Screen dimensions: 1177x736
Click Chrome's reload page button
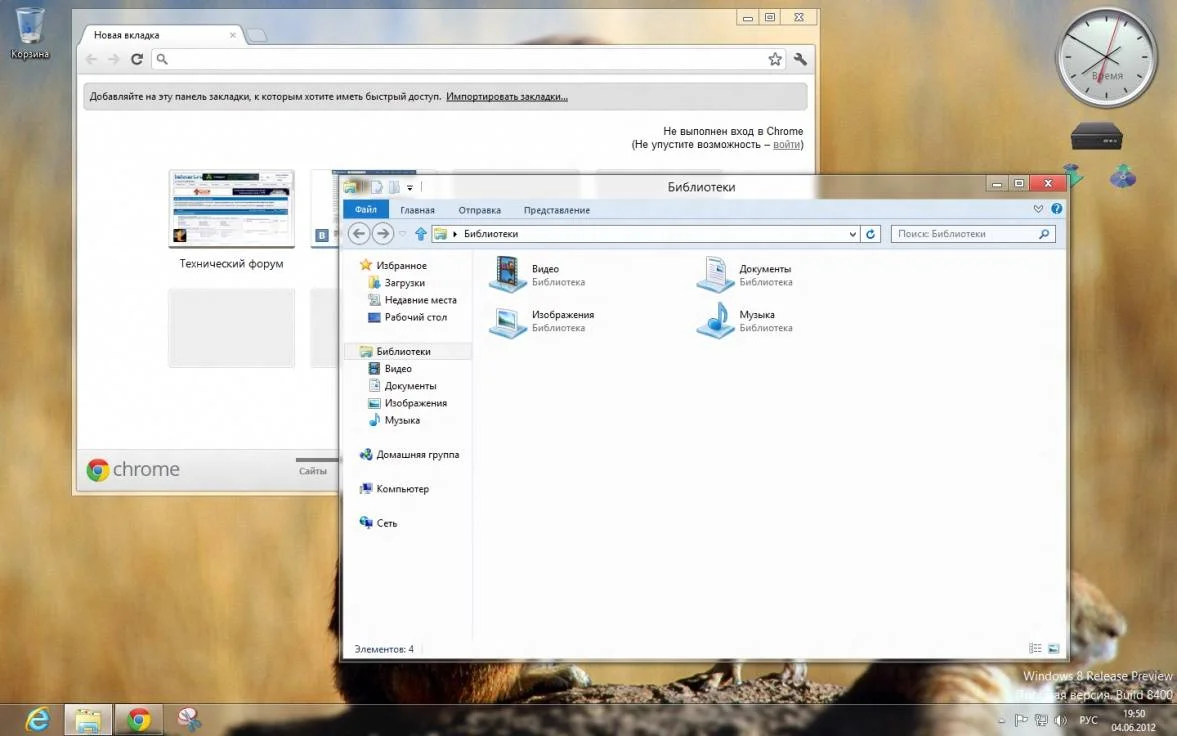tap(137, 59)
